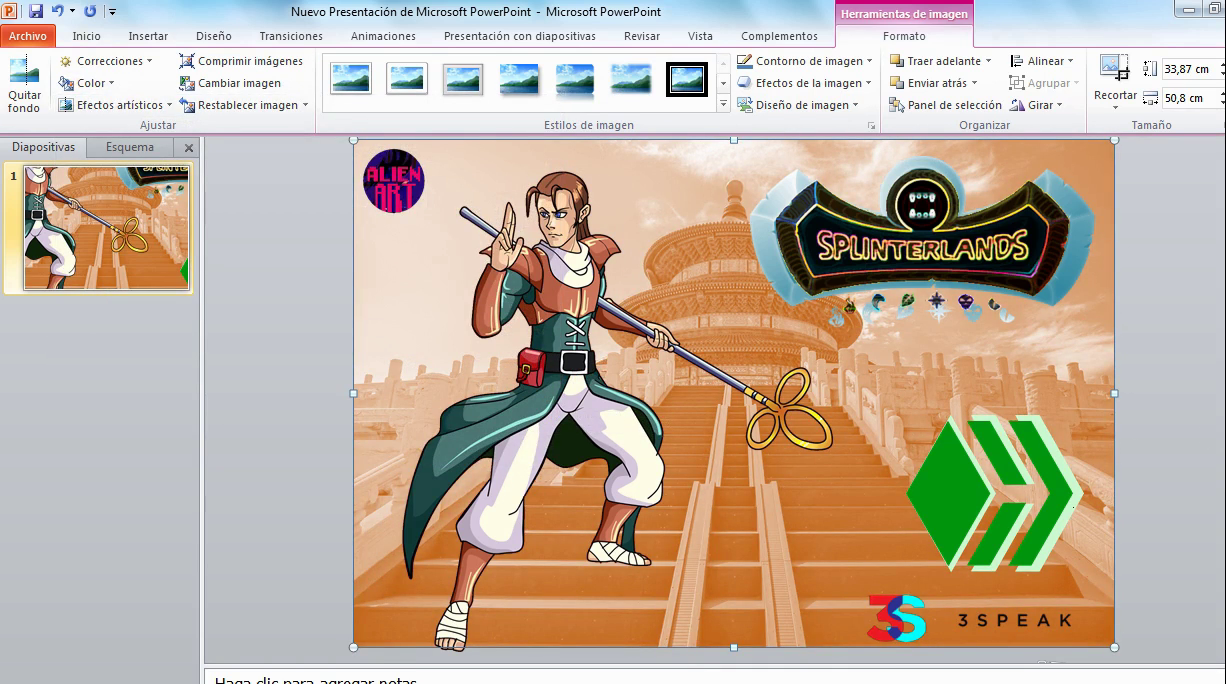Open the Color adjustment dropdown
The width and height of the screenshot is (1226, 684).
pyautogui.click(x=86, y=83)
